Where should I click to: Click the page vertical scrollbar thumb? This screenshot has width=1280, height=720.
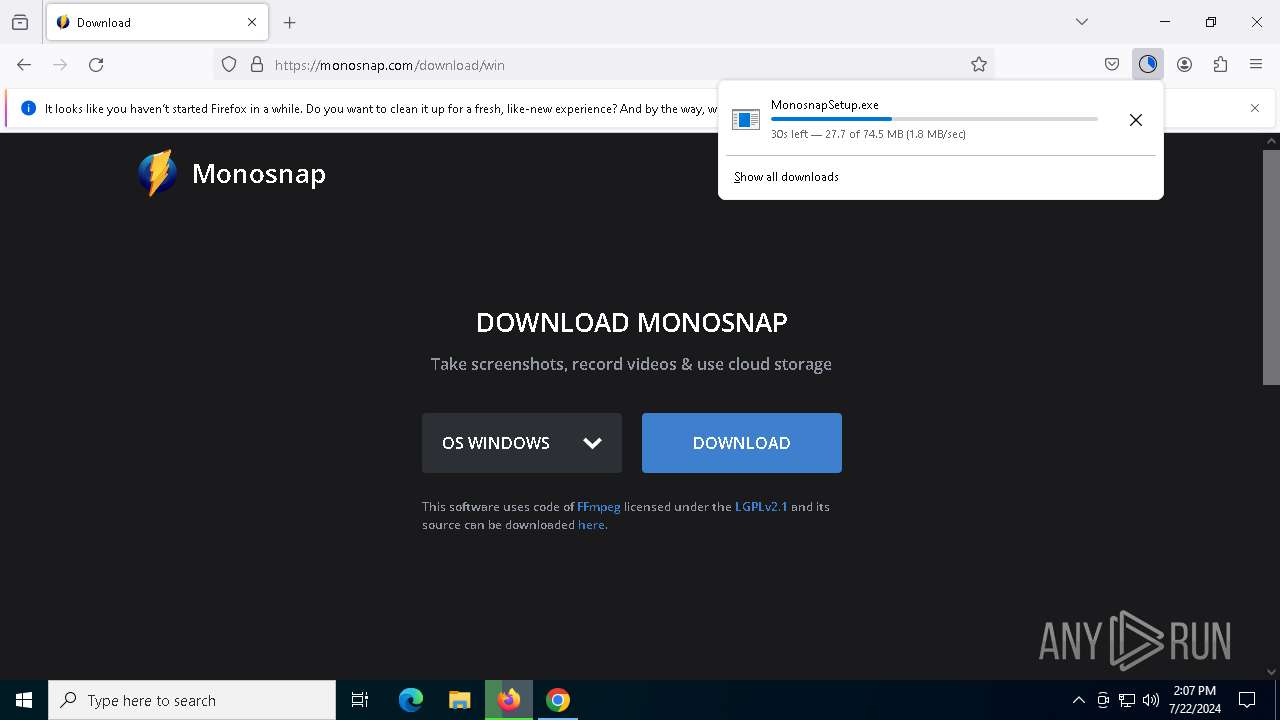click(x=1271, y=267)
